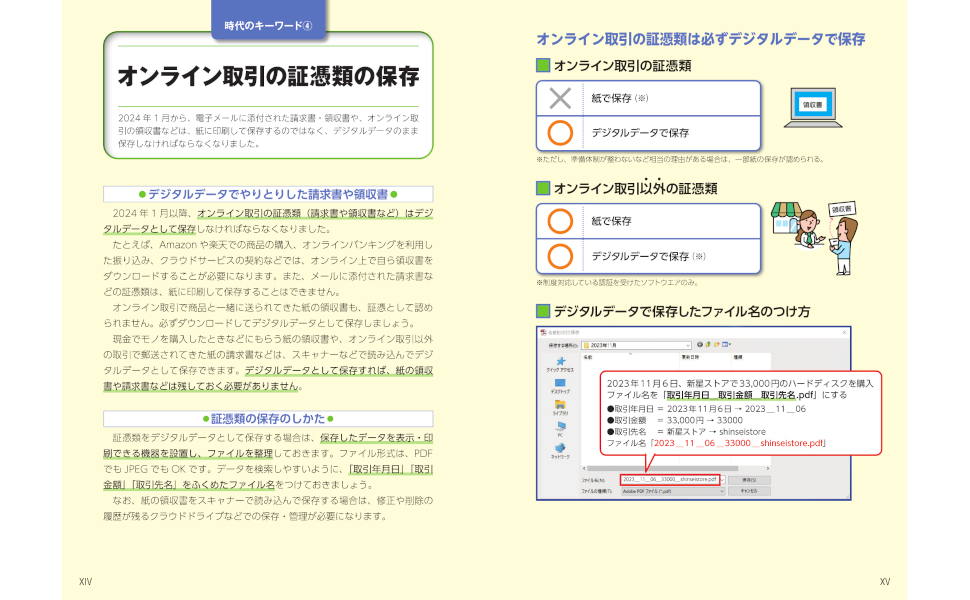This screenshot has width=970, height=600.
Task: Click the 保存する場所 label in the save dialog
Action: pos(562,345)
